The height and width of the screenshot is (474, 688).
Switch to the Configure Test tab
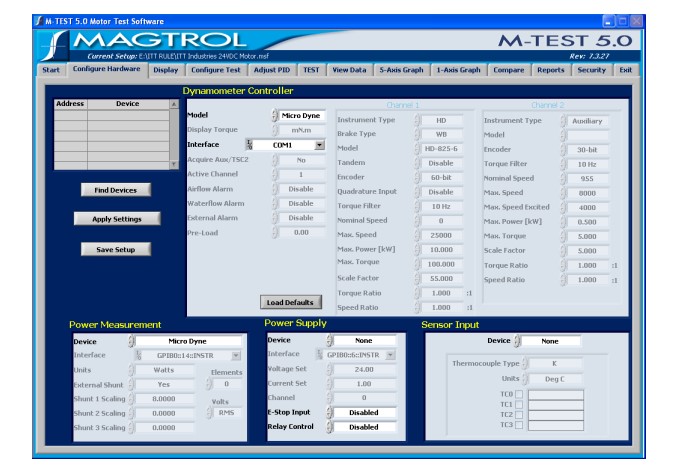(x=216, y=70)
